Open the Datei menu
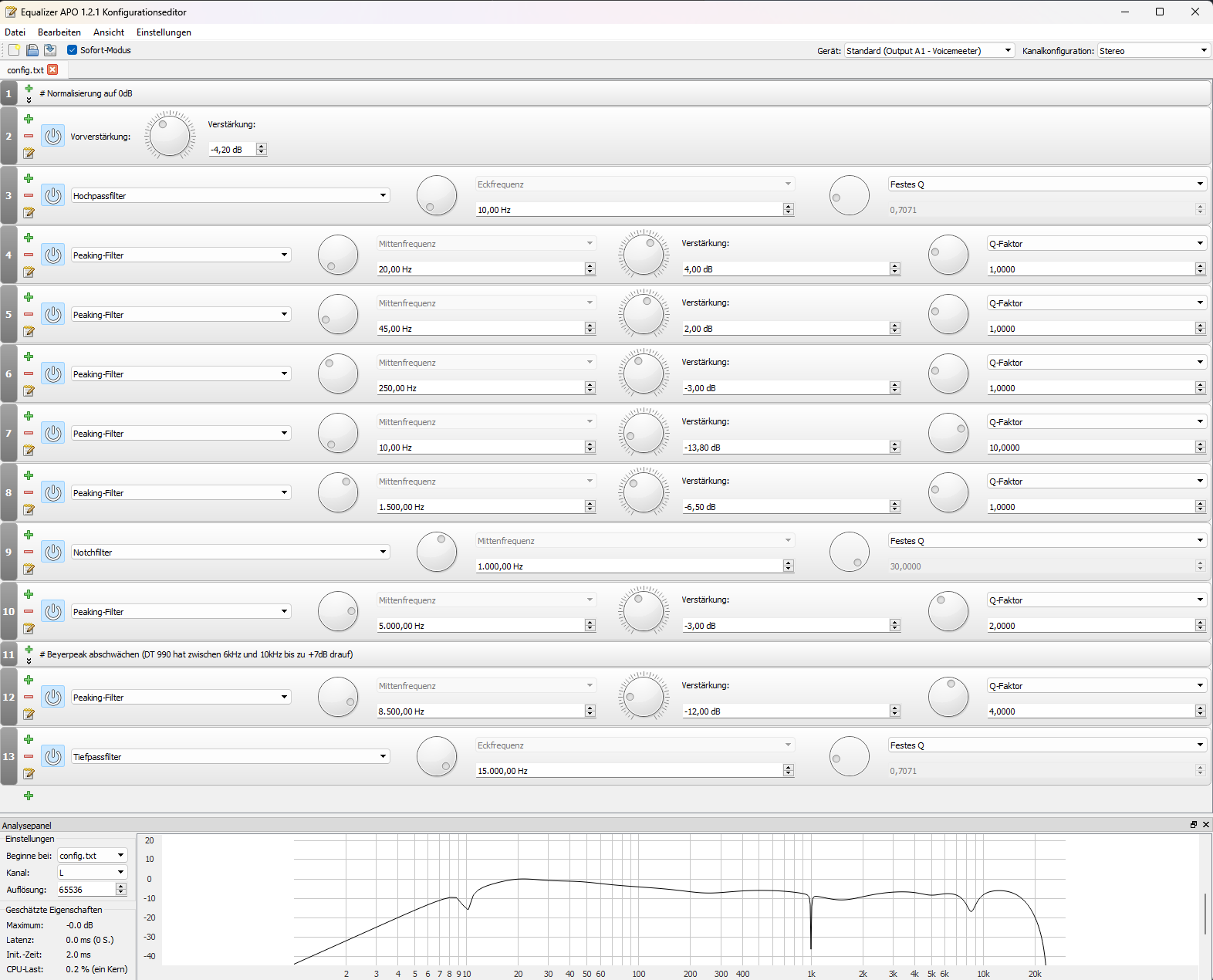1213x980 pixels. pyautogui.click(x=15, y=32)
